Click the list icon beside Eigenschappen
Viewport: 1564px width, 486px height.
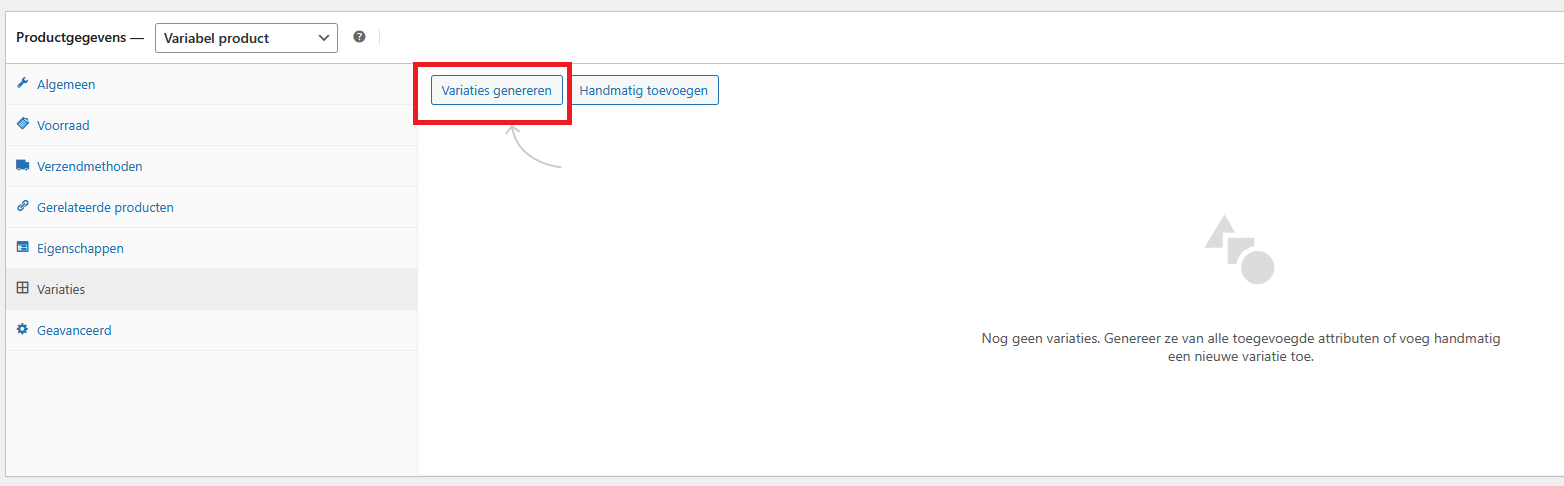coord(23,248)
